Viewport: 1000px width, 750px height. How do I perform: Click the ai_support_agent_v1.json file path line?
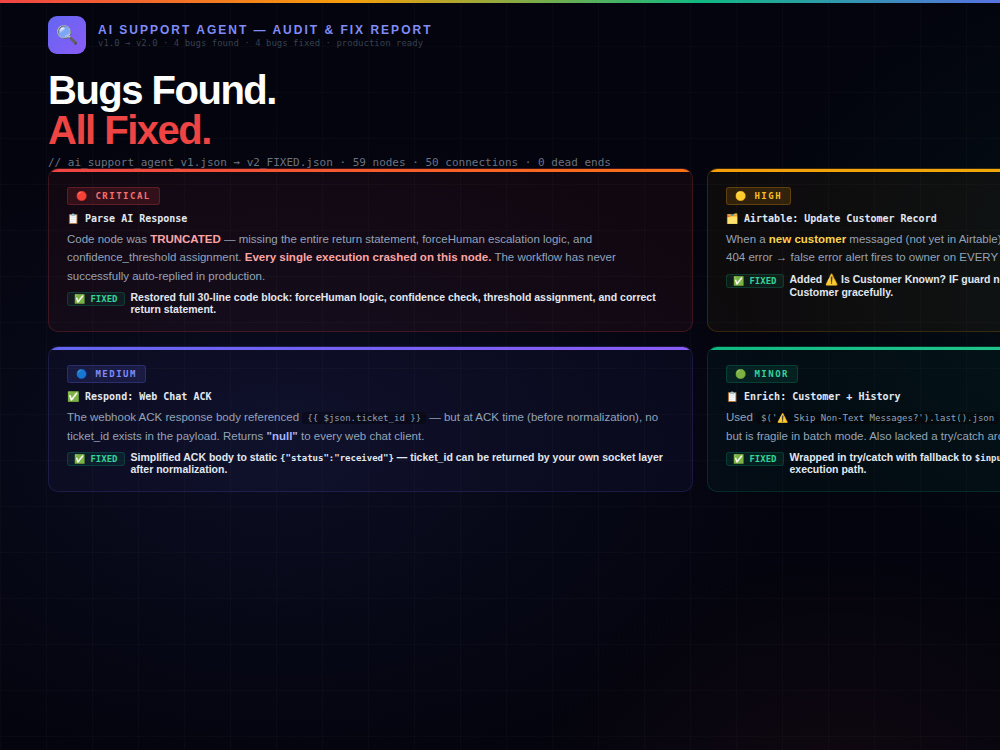[x=329, y=162]
